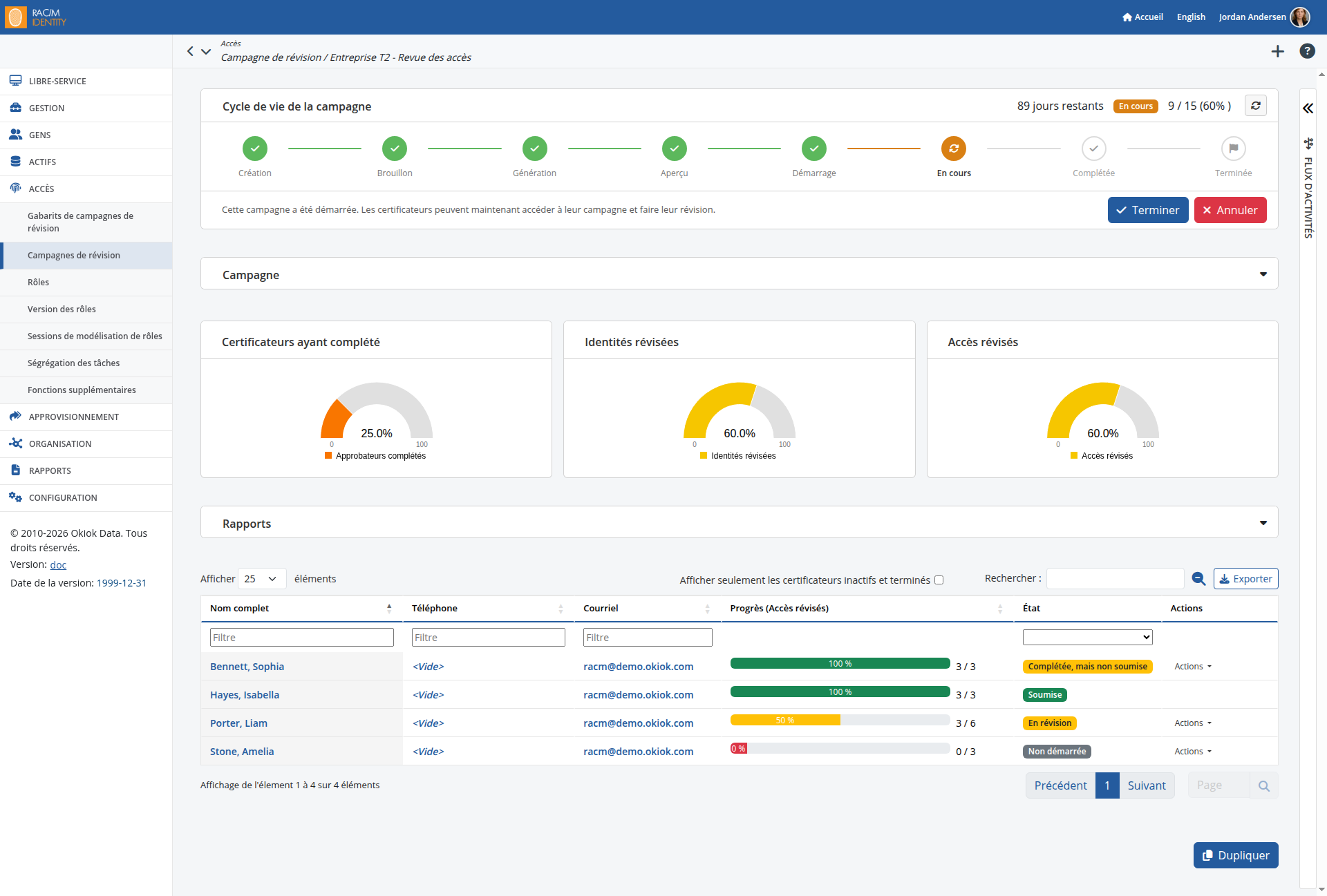Click the Jordan Andersen avatar
Viewport: 1327px width, 896px height.
(x=1300, y=17)
